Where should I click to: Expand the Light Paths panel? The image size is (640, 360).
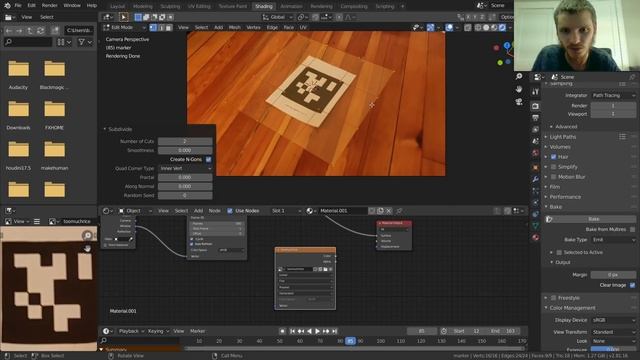pyautogui.click(x=562, y=137)
